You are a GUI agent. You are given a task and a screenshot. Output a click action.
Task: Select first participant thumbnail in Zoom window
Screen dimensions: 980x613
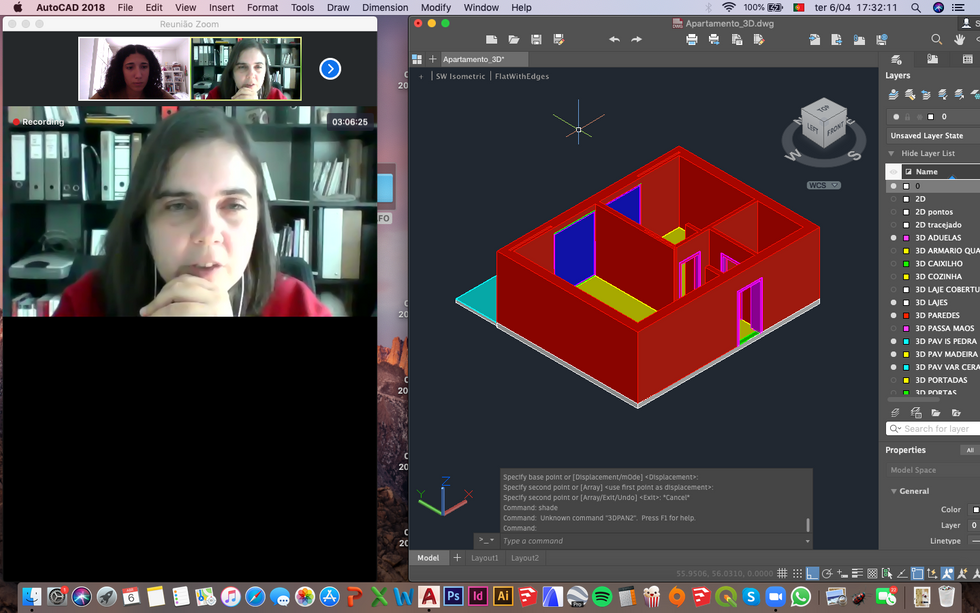134,69
